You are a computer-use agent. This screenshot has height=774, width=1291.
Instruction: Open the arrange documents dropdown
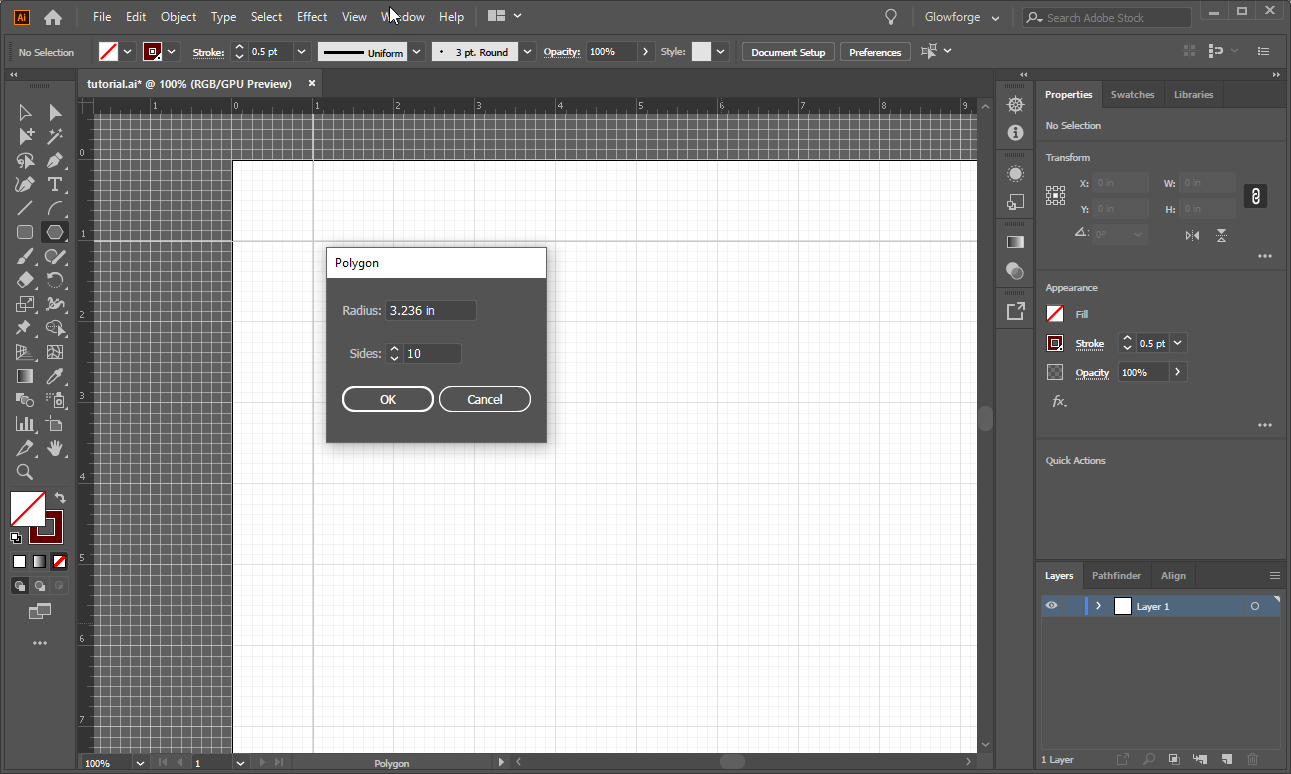point(505,16)
